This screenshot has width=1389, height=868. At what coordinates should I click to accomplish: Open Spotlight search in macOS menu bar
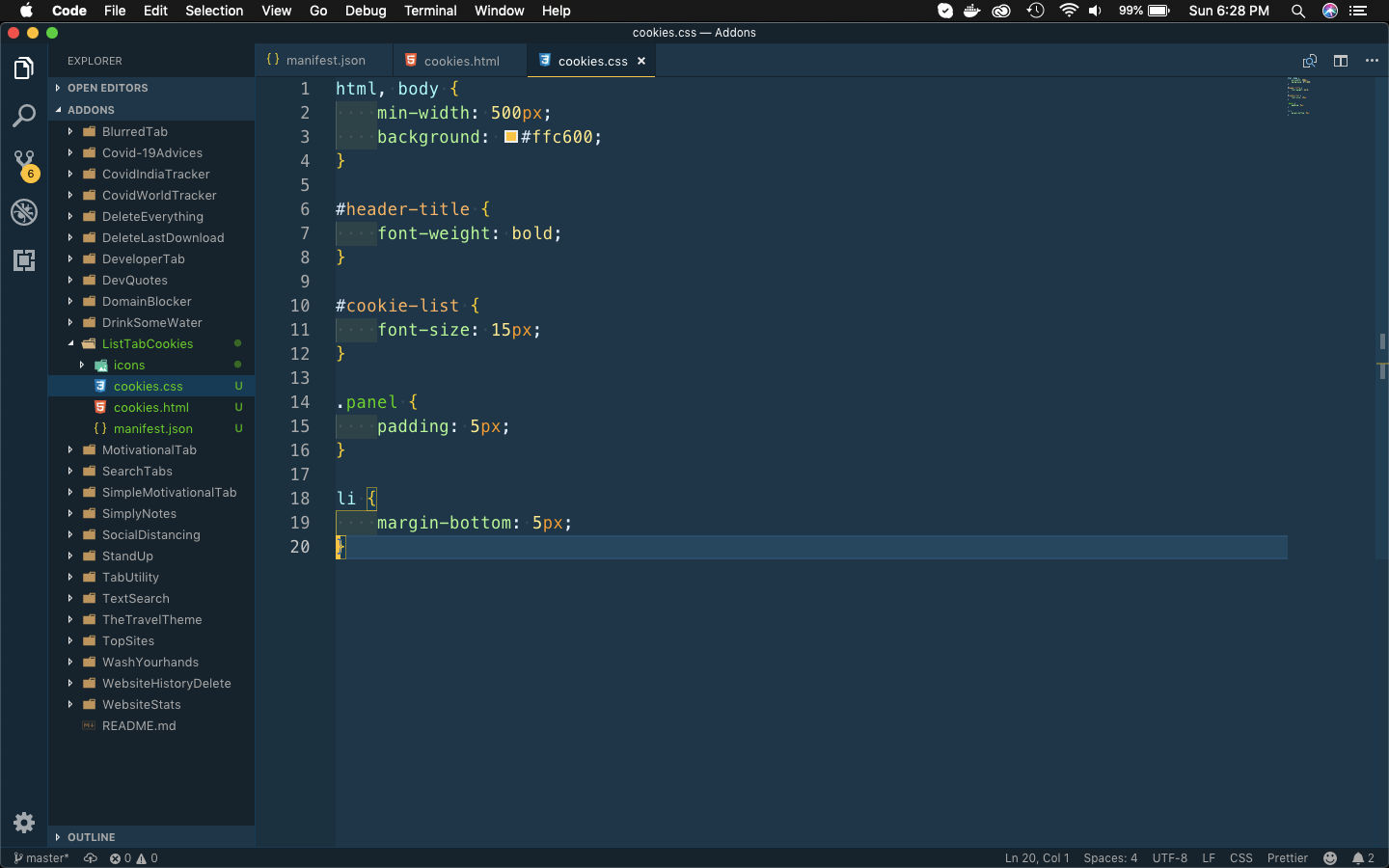pos(1298,11)
